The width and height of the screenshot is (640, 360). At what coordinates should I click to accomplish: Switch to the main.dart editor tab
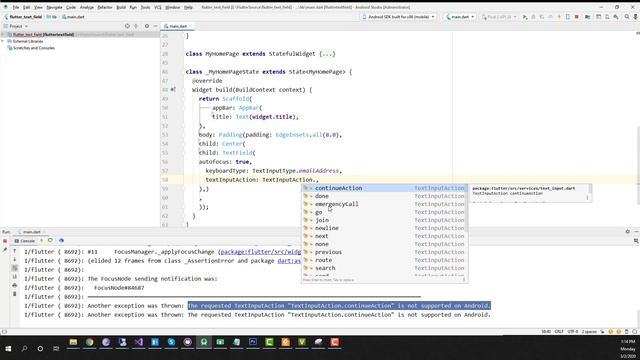click(x=178, y=26)
